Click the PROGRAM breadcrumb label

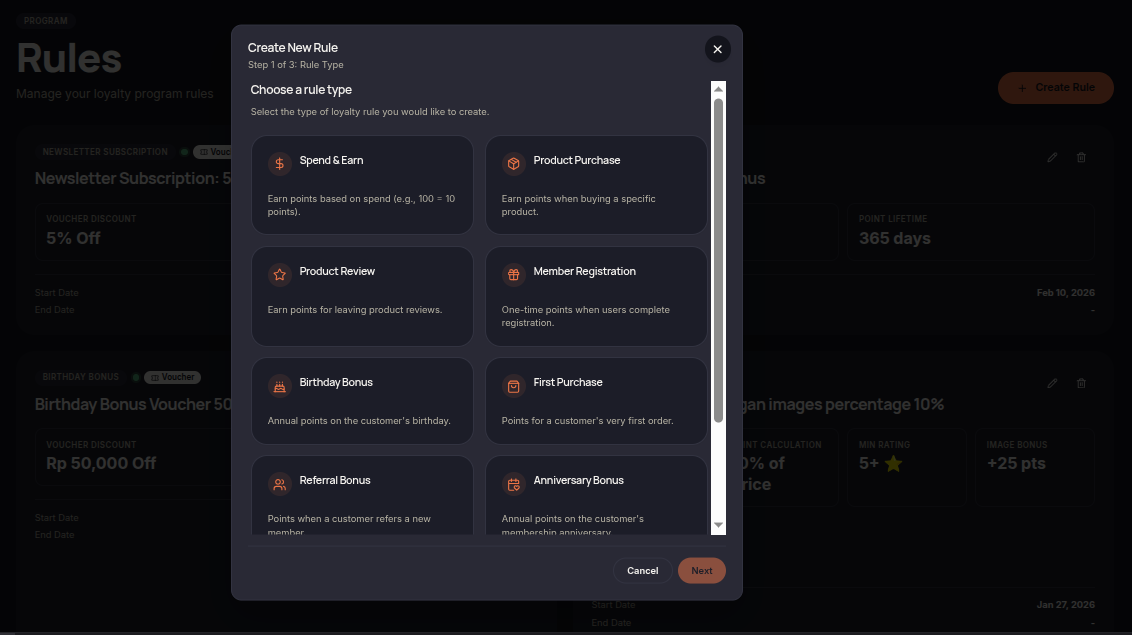45,21
